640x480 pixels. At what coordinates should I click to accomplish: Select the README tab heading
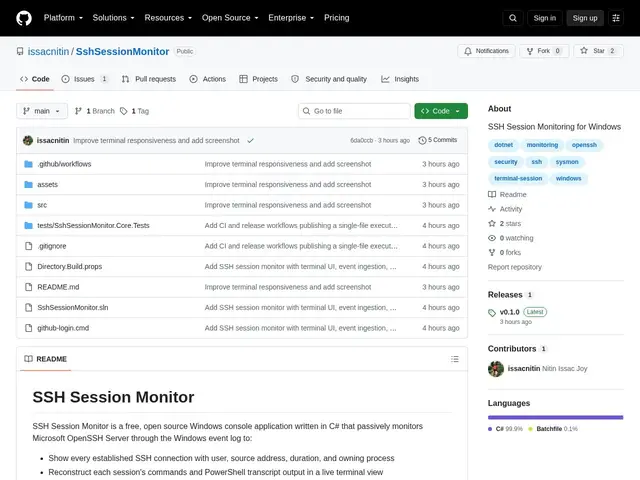pyautogui.click(x=45, y=359)
